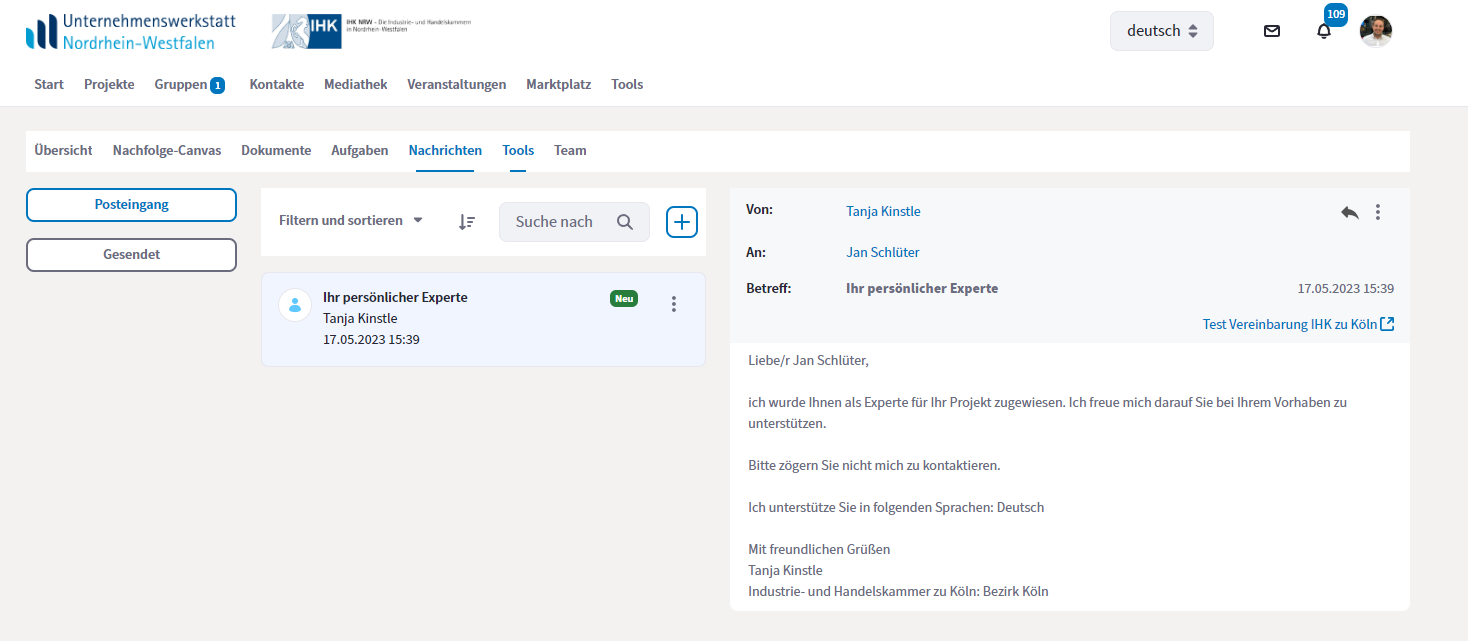Click the Unternehmenswerkstatt Nordrhein-Westfalen logo

pos(131,32)
